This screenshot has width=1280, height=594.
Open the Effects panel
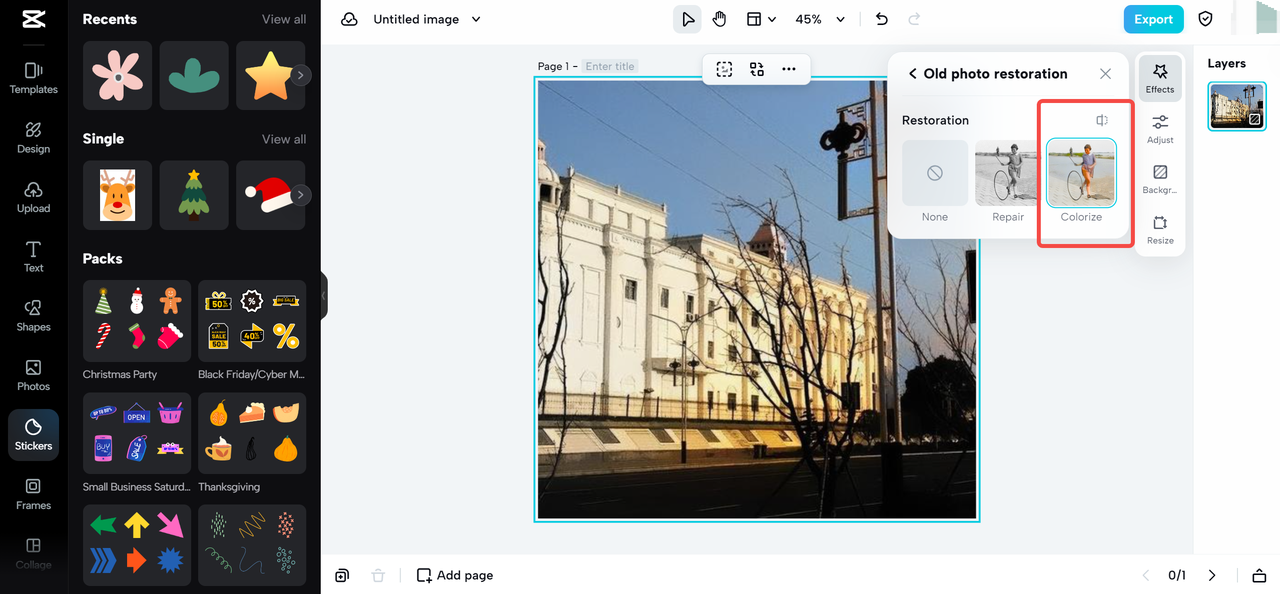(x=1159, y=77)
